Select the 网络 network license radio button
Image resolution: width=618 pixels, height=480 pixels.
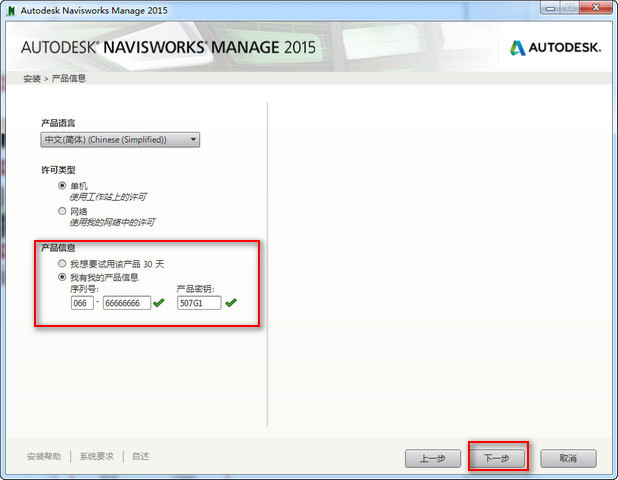point(62,211)
